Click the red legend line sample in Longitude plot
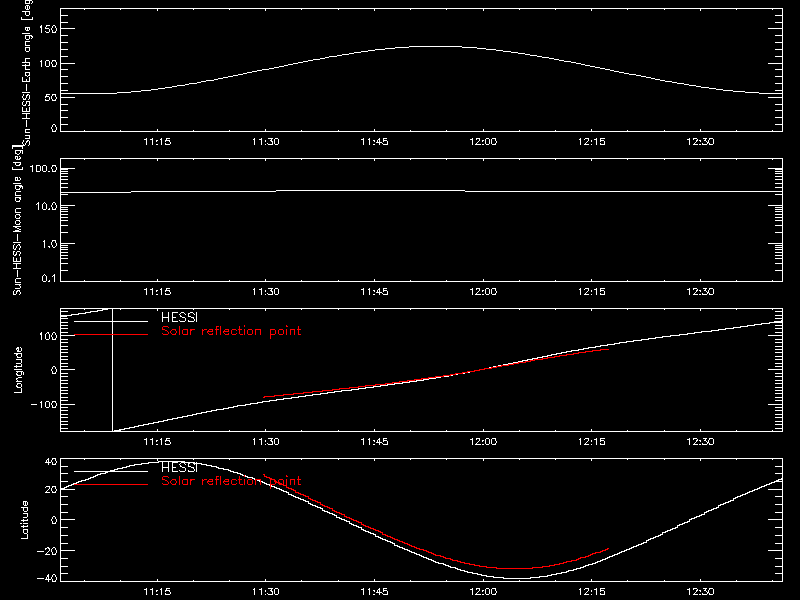800x600 pixels. 111,335
